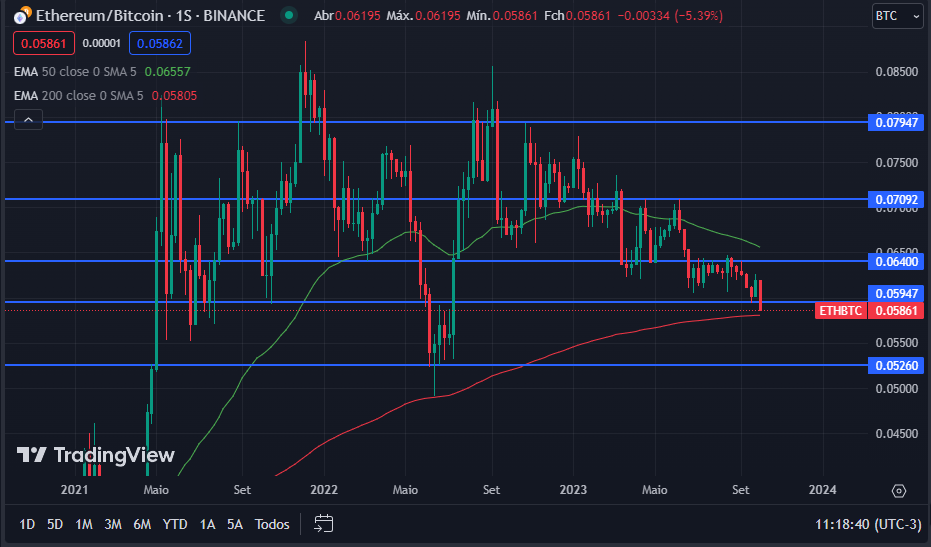931x547 pixels.
Task: Click the spread value 0.00001
Action: (102, 43)
